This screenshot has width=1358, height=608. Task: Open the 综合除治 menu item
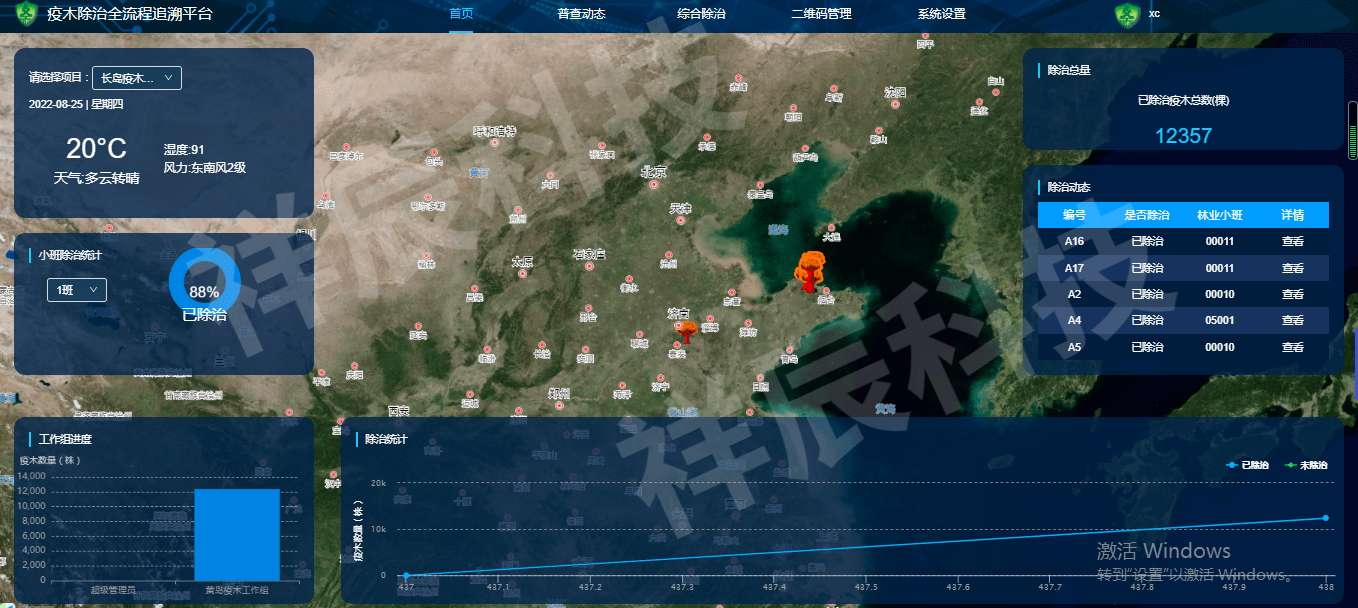pos(701,14)
